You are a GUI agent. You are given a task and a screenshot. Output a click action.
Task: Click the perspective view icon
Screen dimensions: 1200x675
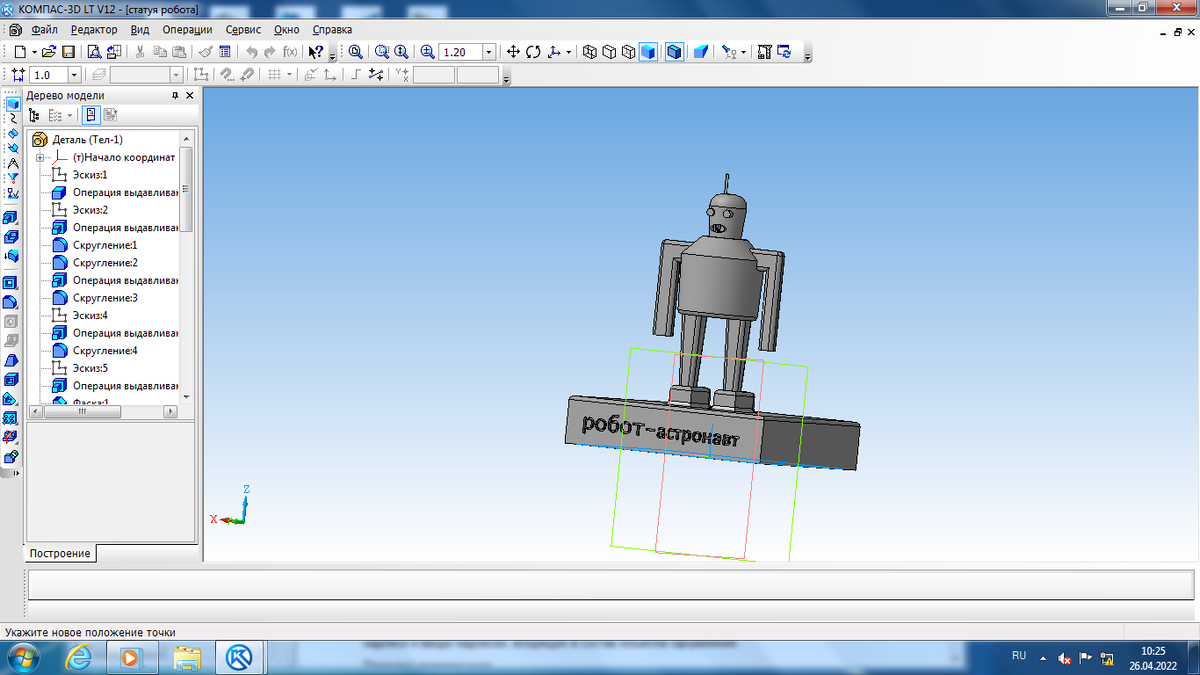pyautogui.click(x=701, y=52)
